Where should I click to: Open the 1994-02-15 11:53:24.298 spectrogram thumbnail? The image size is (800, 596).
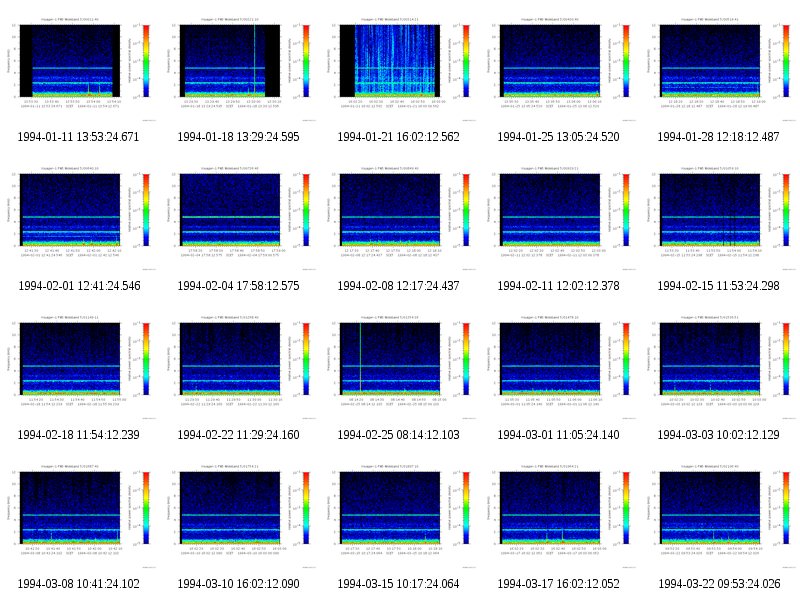pyautogui.click(x=718, y=219)
